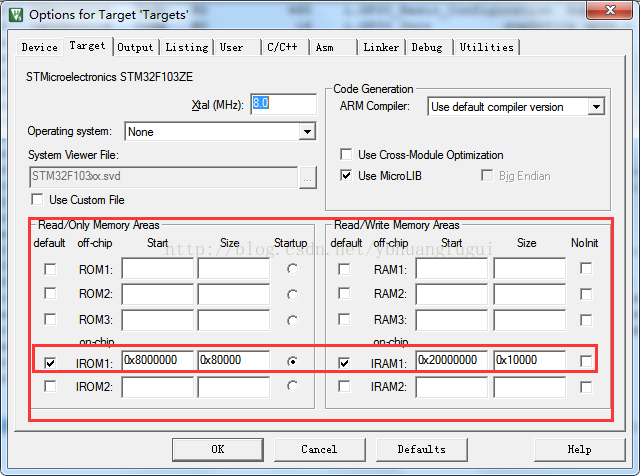Click the RAM1 Size field
The height and width of the screenshot is (476, 640).
point(530,268)
